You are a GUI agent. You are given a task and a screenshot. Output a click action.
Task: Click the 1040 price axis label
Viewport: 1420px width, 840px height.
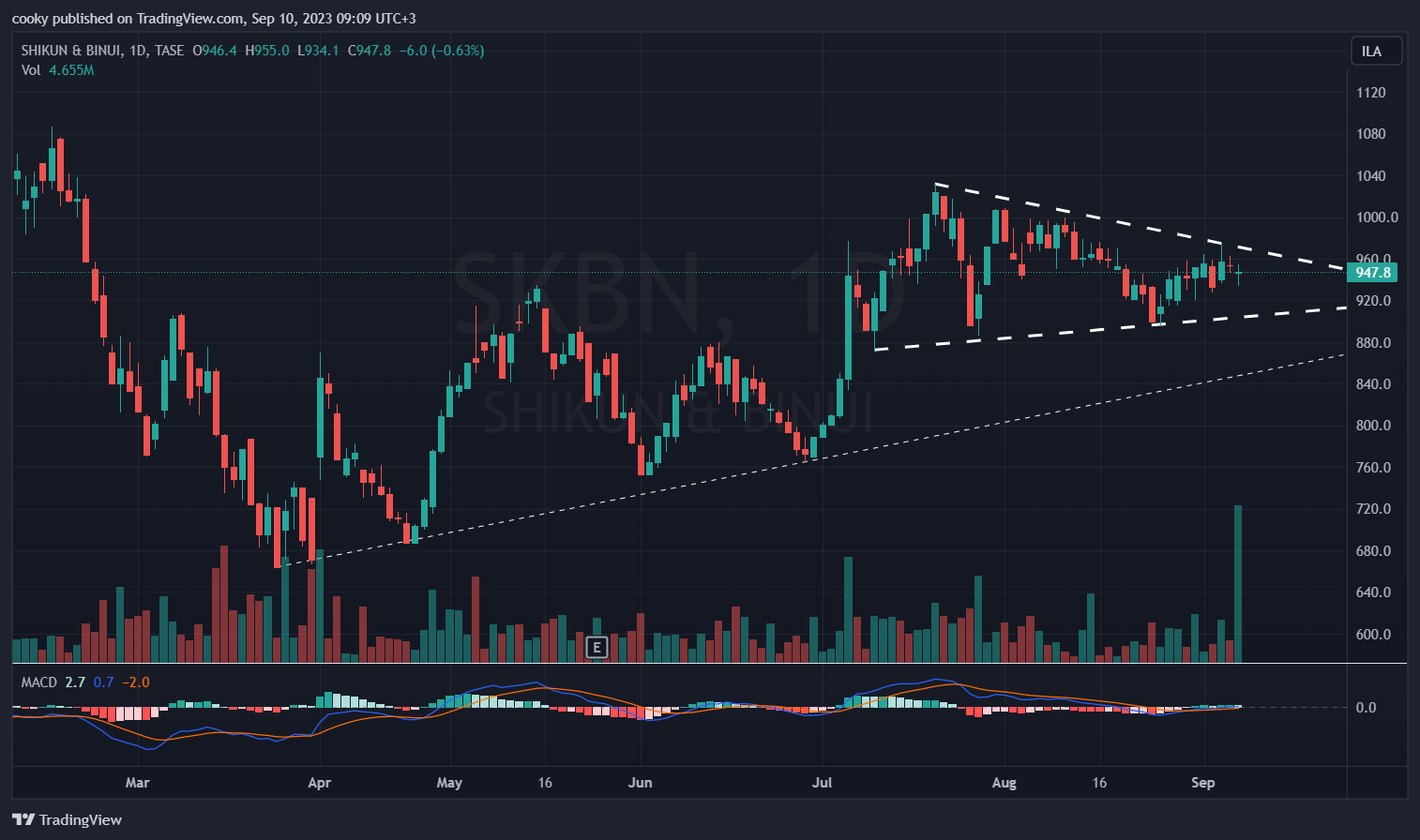[1370, 176]
